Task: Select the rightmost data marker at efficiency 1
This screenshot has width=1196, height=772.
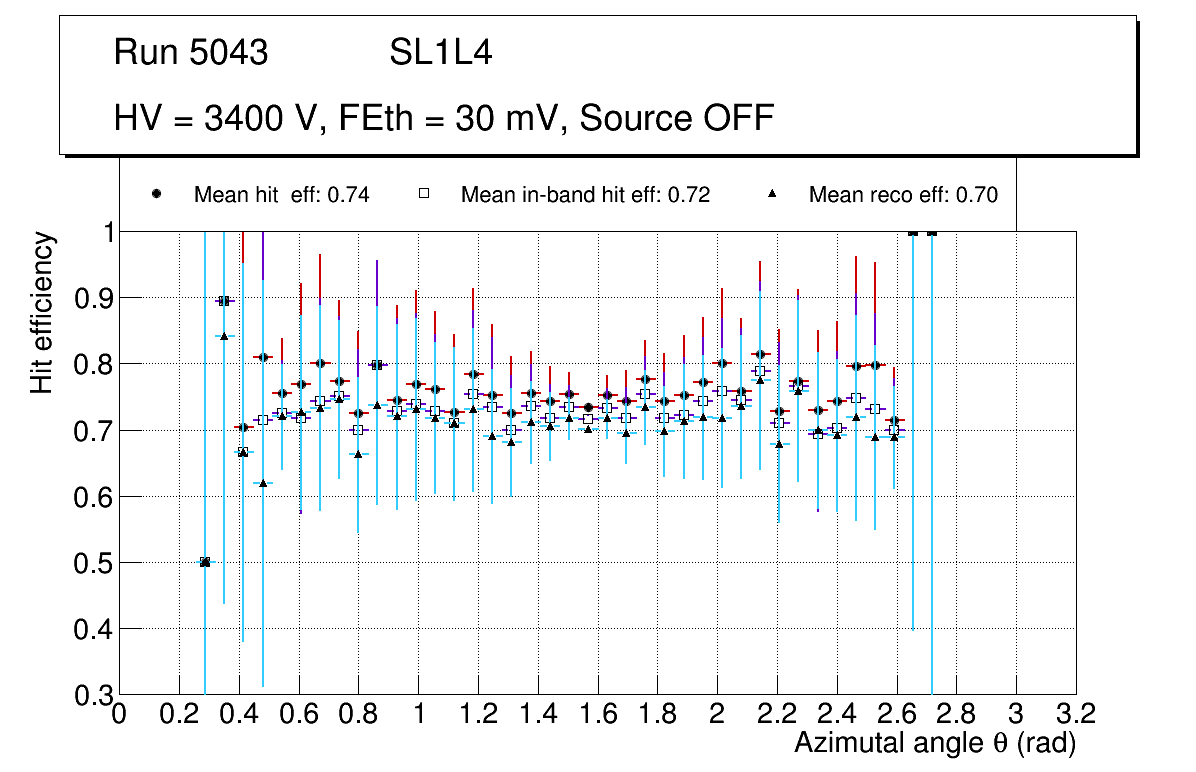Action: coord(932,232)
